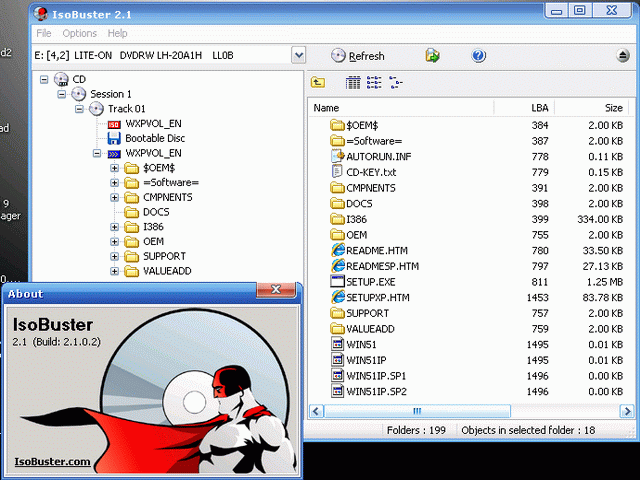Select AUTORUN.INF file icon
Viewport: 640px width, 480px height.
[338, 156]
